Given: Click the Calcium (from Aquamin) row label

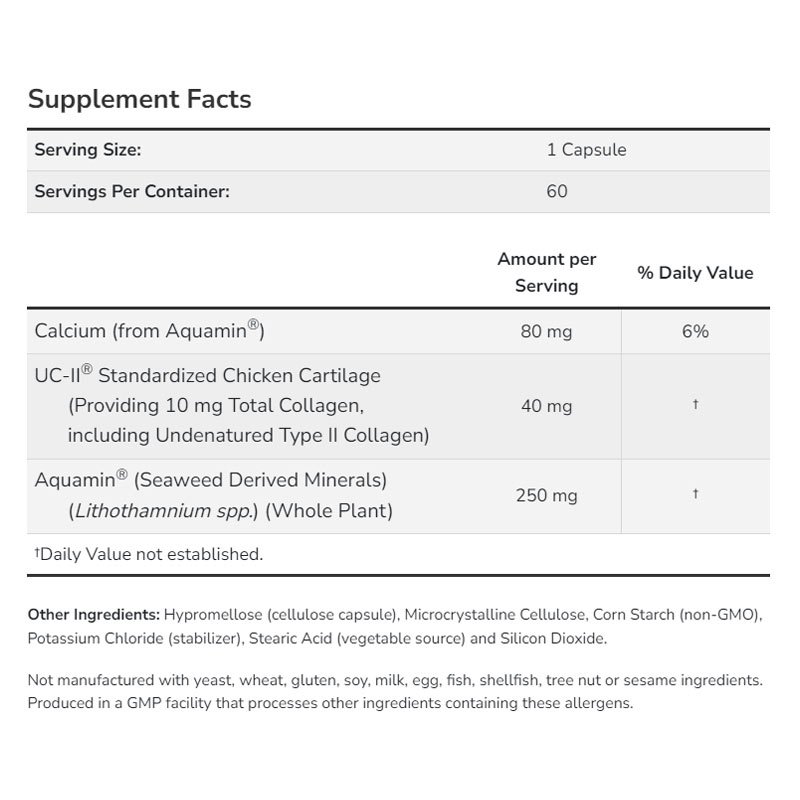Looking at the screenshot, I should tap(149, 330).
